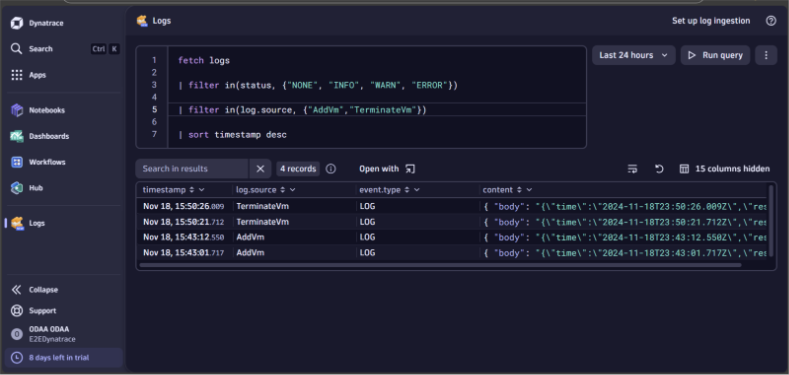Click LOG cell in 15:43:01 row
789x375 pixels.
coord(367,253)
